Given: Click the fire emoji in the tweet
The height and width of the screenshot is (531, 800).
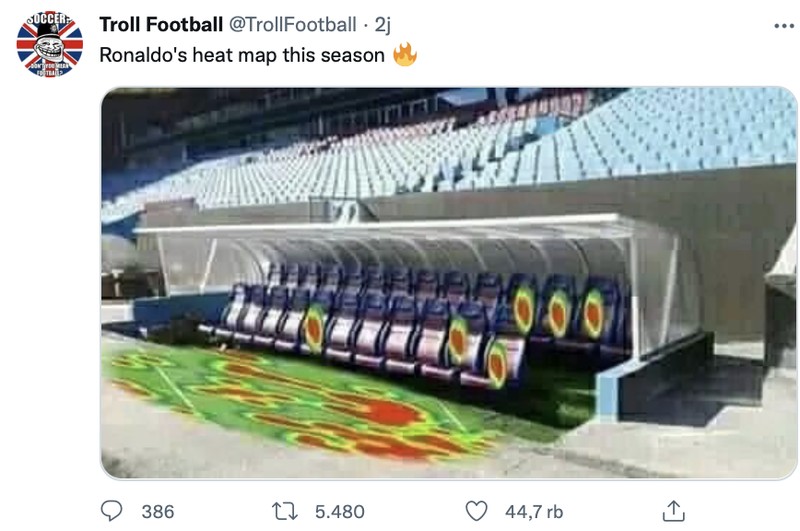Looking at the screenshot, I should (404, 54).
